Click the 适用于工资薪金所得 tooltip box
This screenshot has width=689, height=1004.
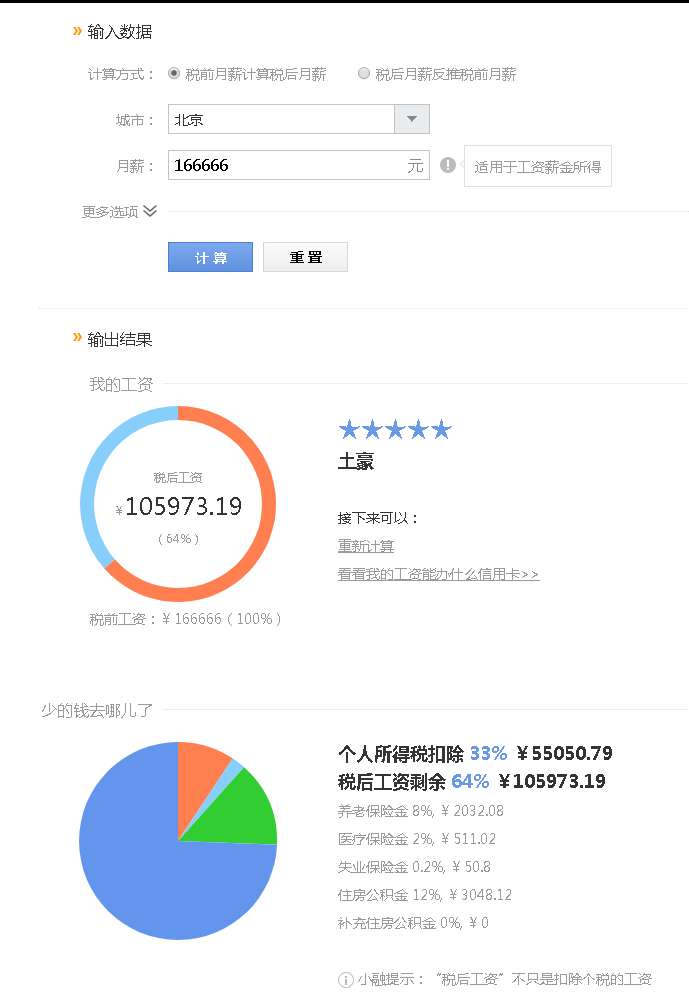pyautogui.click(x=537, y=167)
